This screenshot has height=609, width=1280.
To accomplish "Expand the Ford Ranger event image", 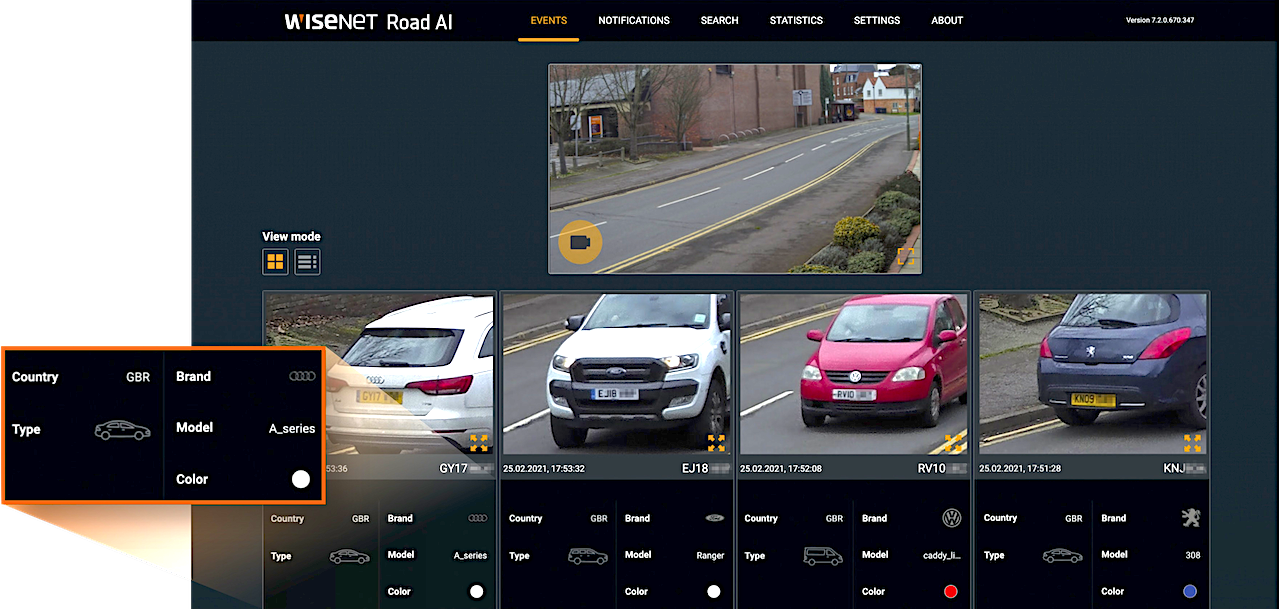I will coord(716,442).
